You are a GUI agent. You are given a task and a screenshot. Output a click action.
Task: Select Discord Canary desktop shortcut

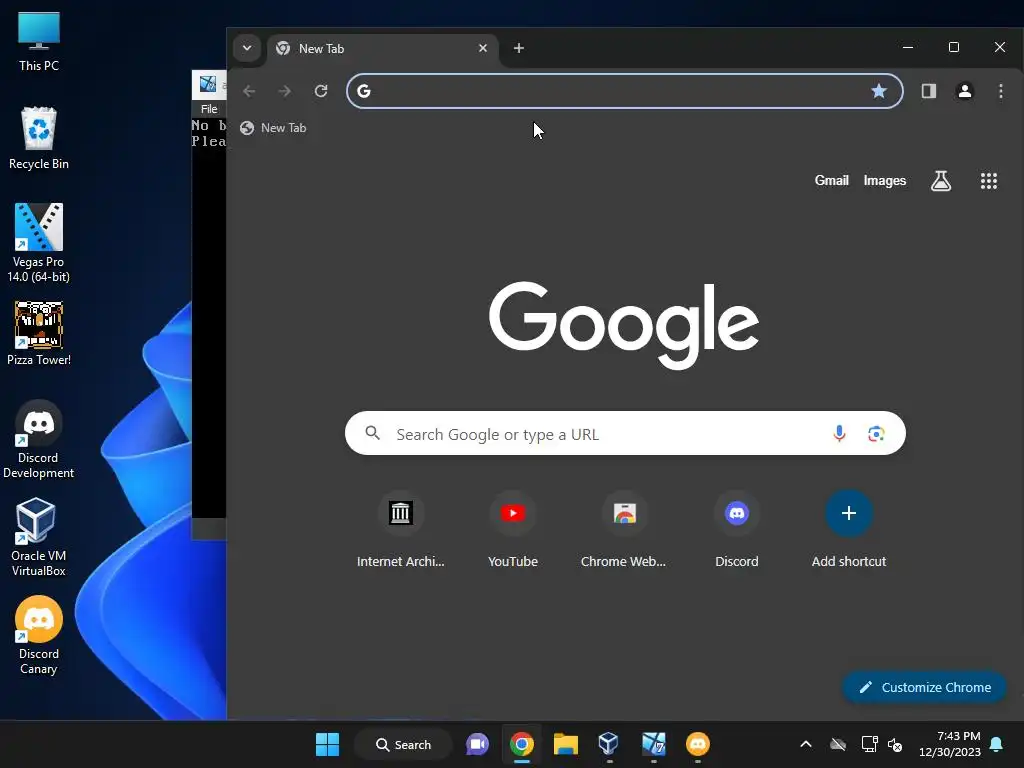pyautogui.click(x=39, y=635)
